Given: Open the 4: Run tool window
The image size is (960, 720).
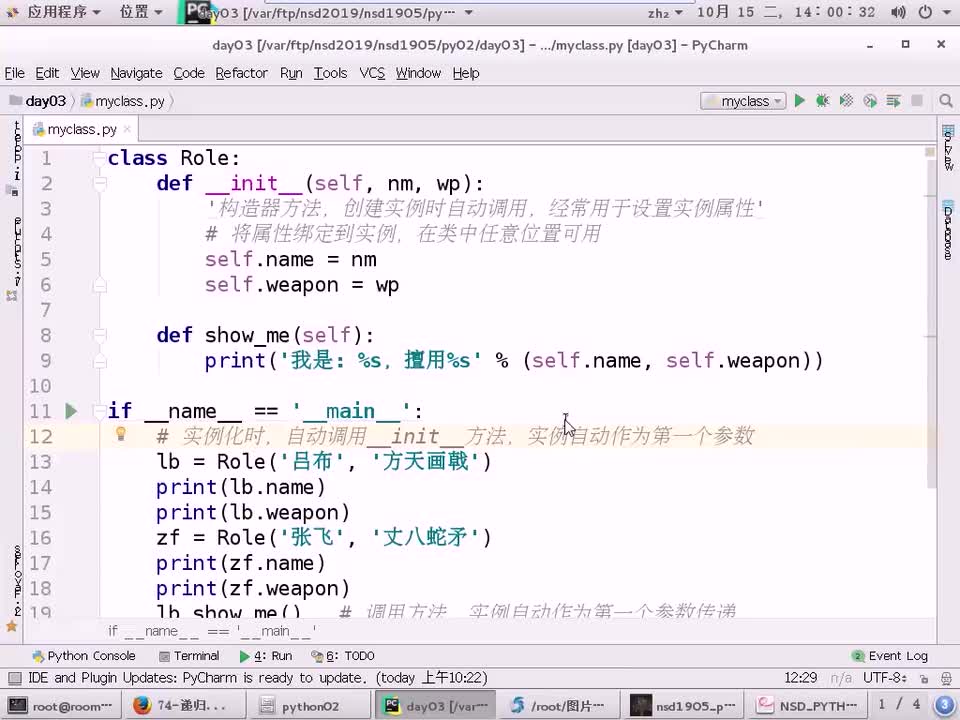Looking at the screenshot, I should [x=266, y=656].
